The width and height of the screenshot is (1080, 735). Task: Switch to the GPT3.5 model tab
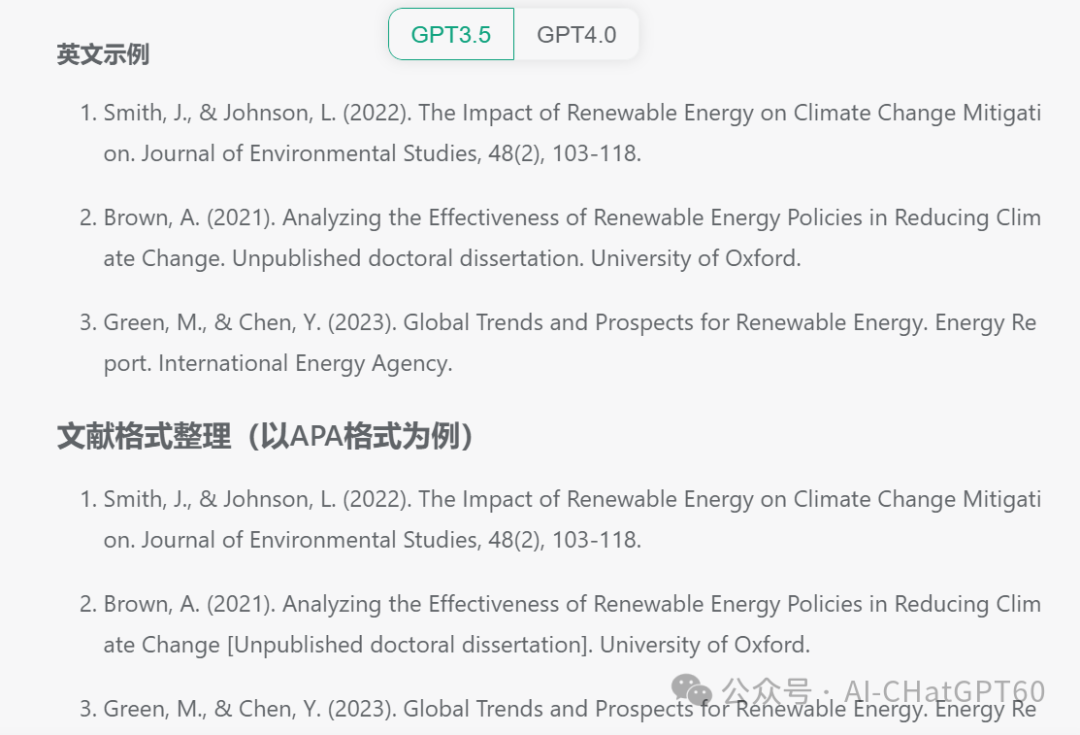[x=451, y=34]
